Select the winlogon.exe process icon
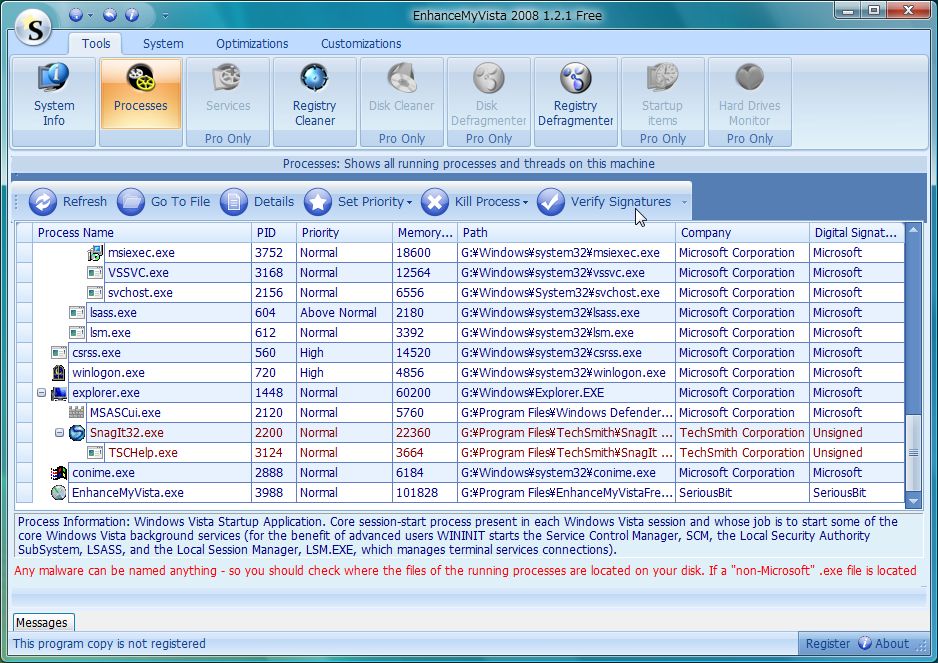The image size is (938, 663). click(59, 373)
